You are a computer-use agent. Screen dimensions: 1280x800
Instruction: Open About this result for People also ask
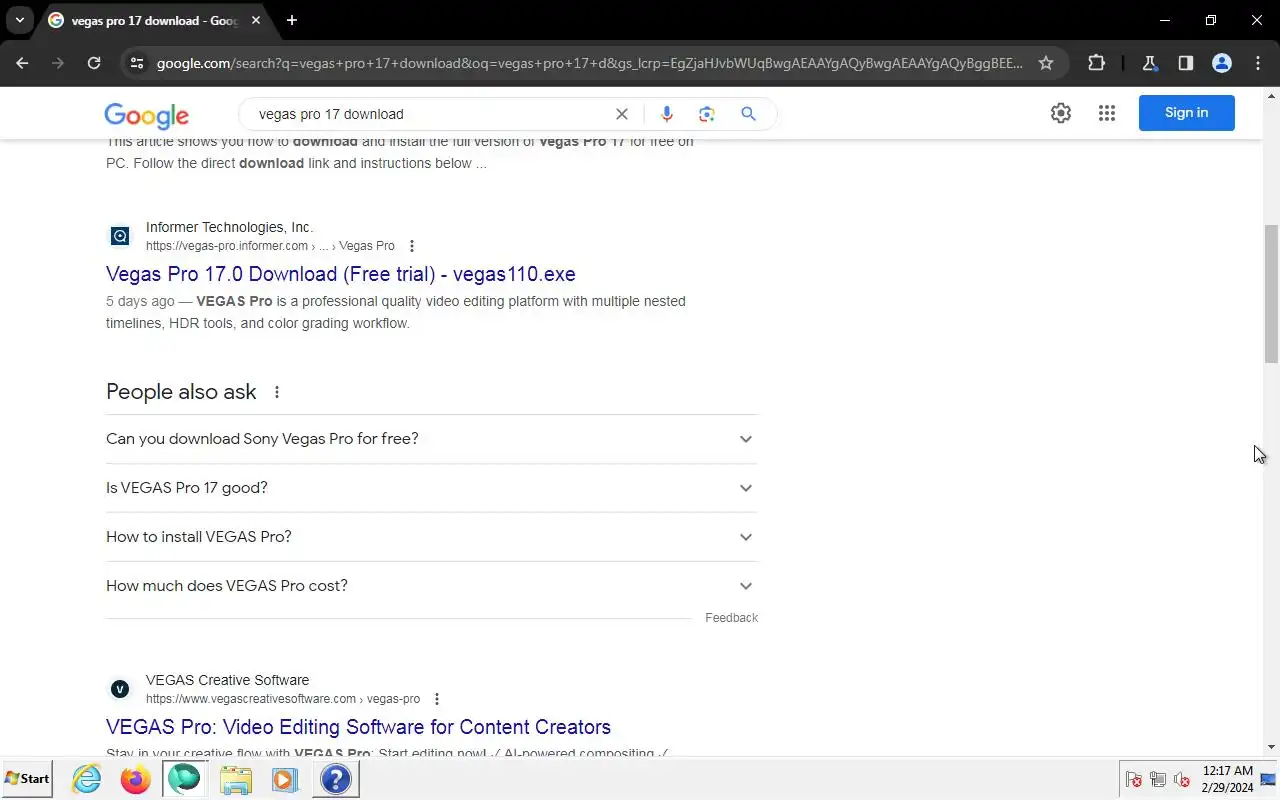(277, 392)
